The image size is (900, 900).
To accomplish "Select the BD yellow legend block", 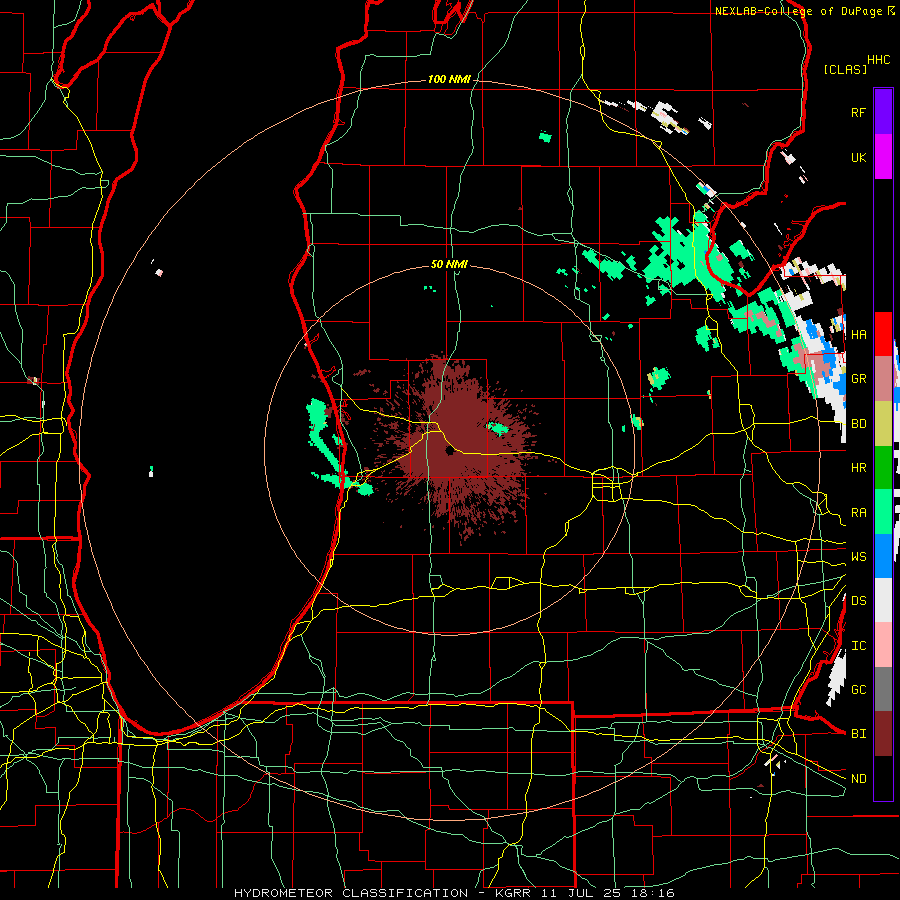I will [883, 424].
